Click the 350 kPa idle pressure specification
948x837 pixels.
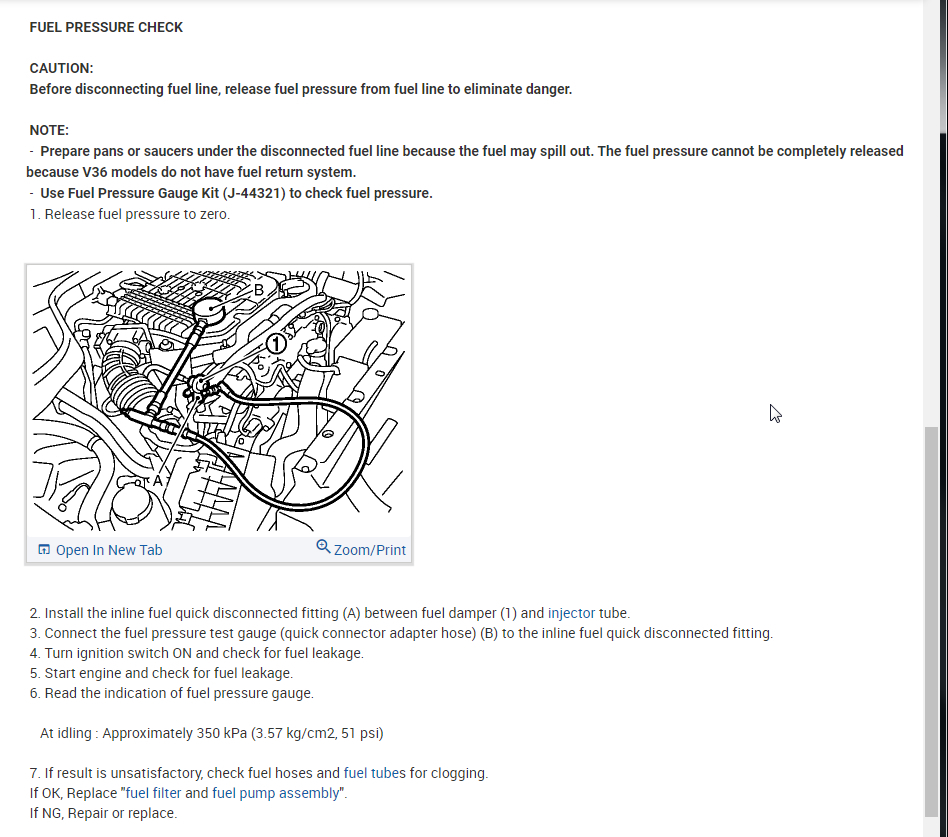tap(212, 734)
